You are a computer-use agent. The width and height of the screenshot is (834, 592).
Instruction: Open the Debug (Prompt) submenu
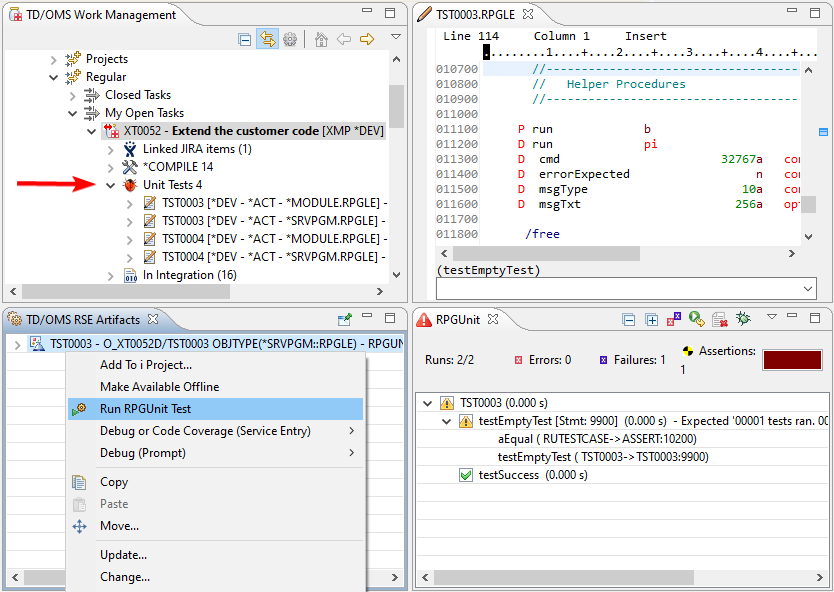215,453
